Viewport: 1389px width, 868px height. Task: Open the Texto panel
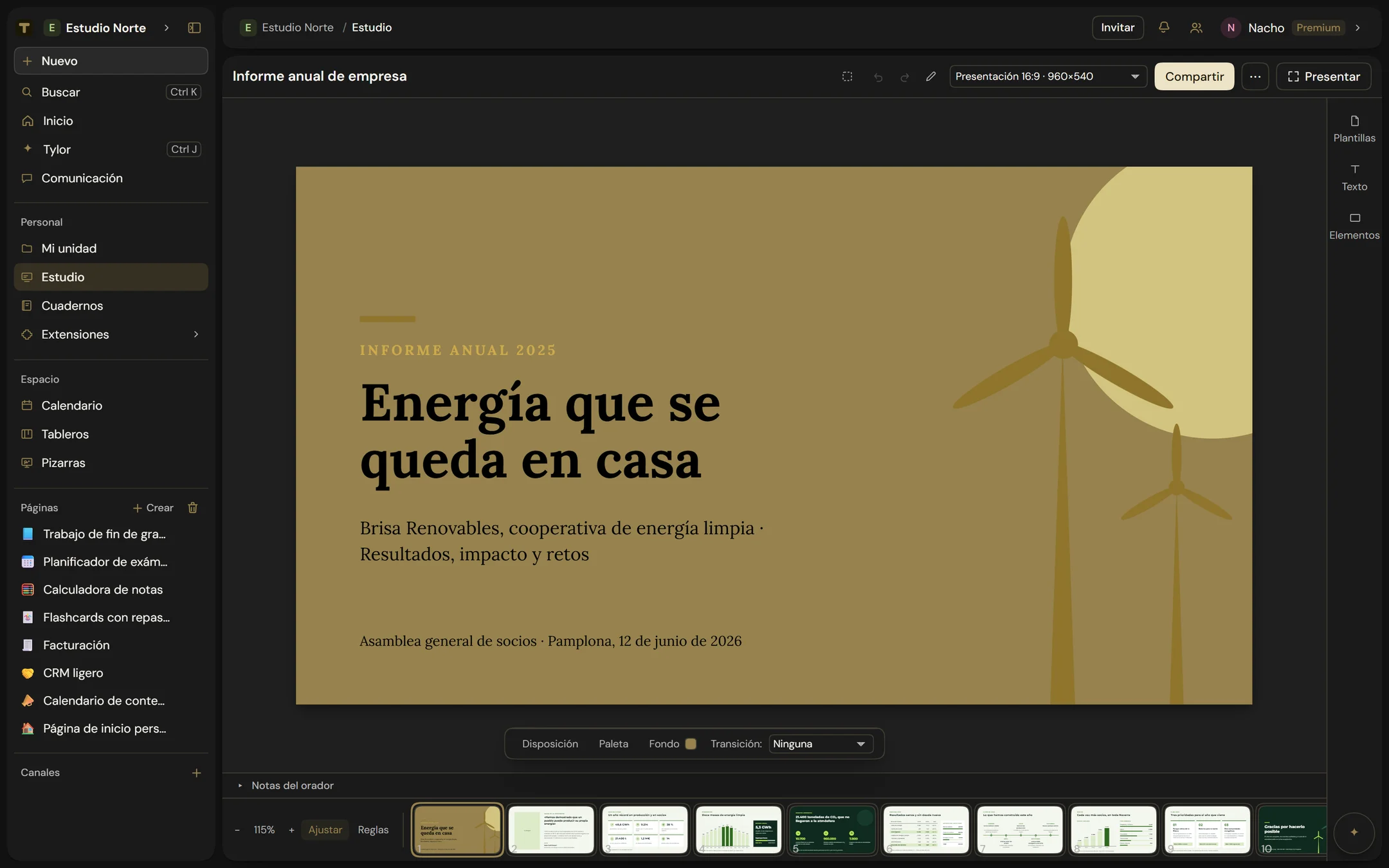pyautogui.click(x=1354, y=177)
